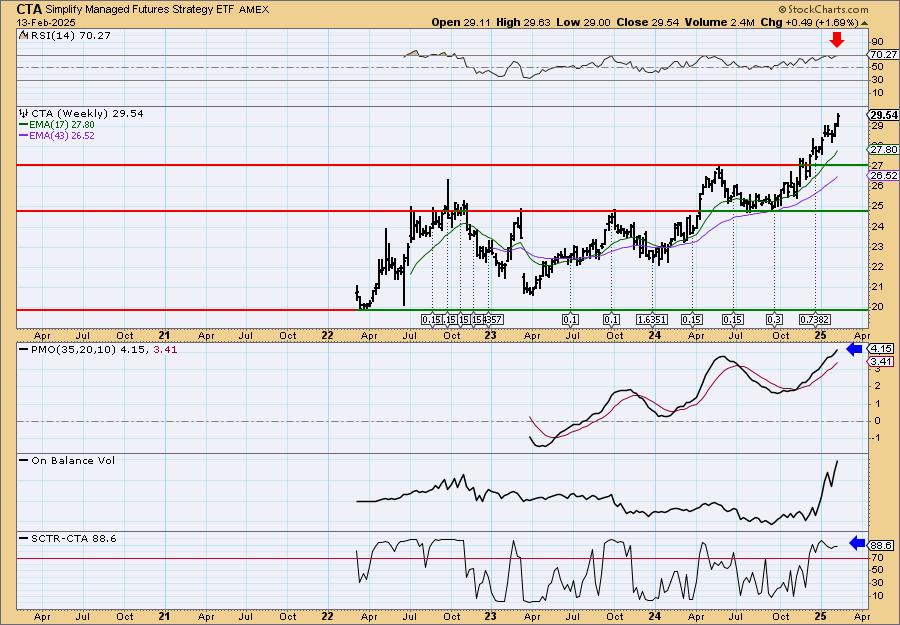900x625 pixels.
Task: Click the black PMO legend line
Action: point(23,349)
